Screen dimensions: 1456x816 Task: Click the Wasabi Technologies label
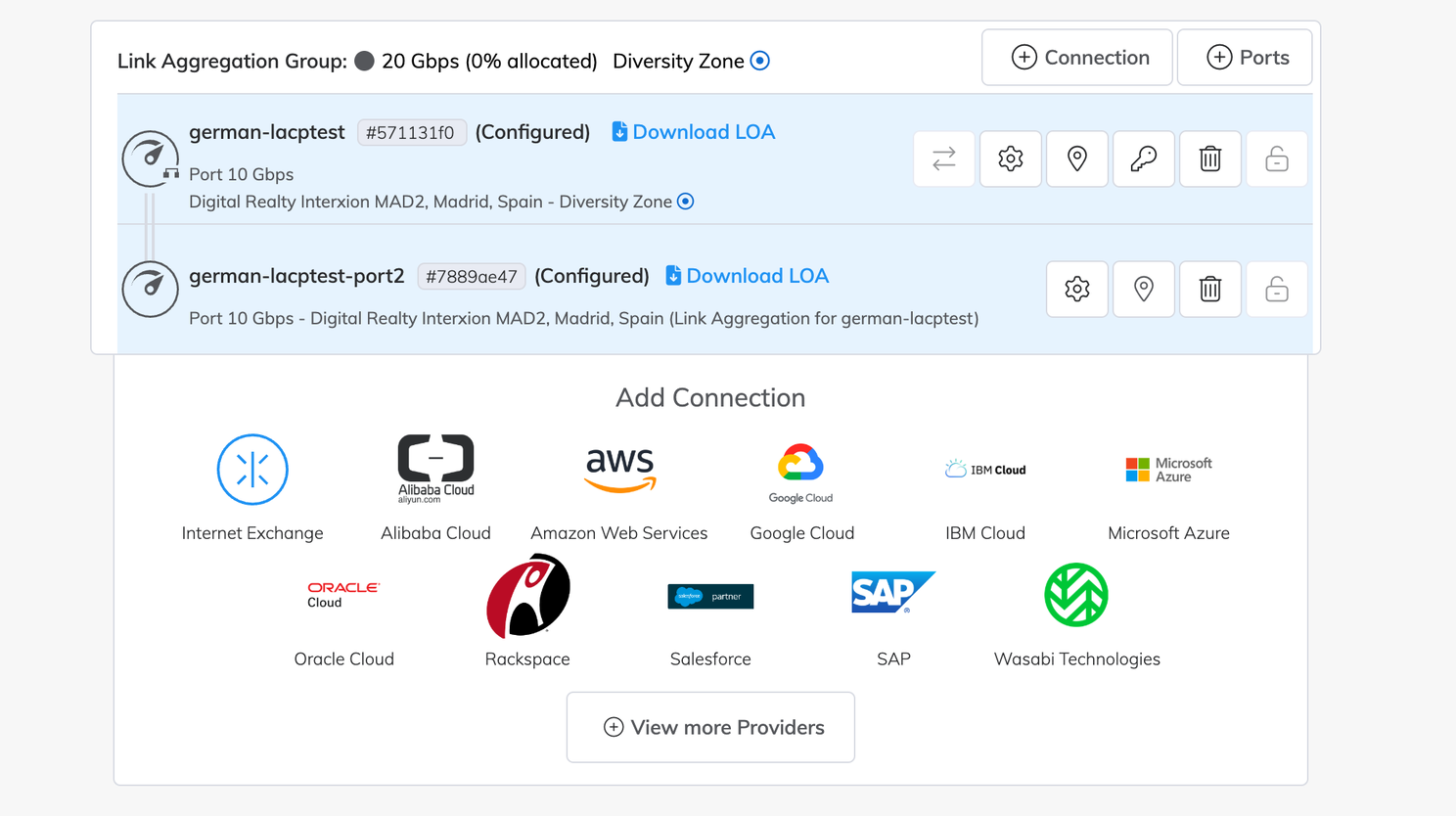[x=1076, y=659]
